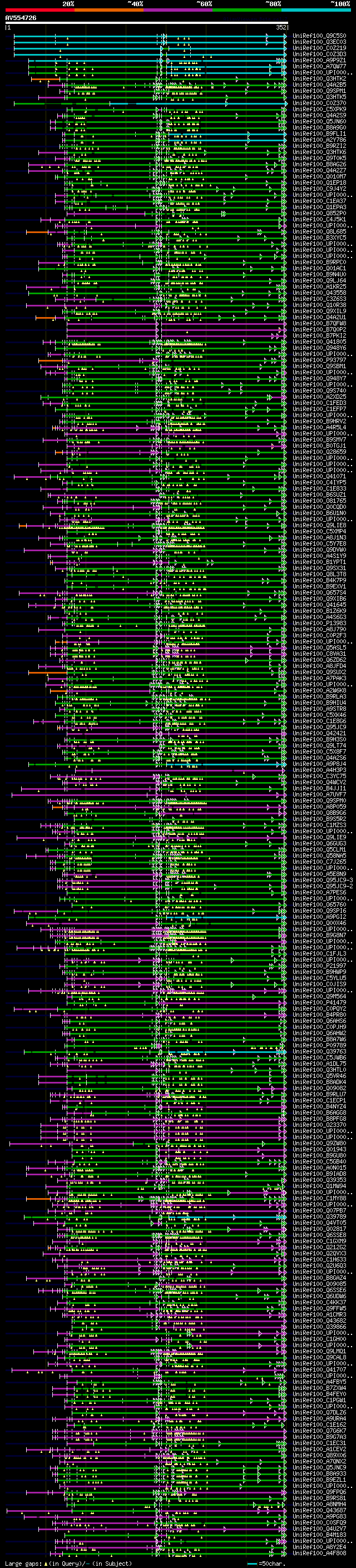Image resolution: width=356 pixels, height=1568 pixels.
Task: Click the UniRef100_B9N4U0 hit name
Action: 319,274
